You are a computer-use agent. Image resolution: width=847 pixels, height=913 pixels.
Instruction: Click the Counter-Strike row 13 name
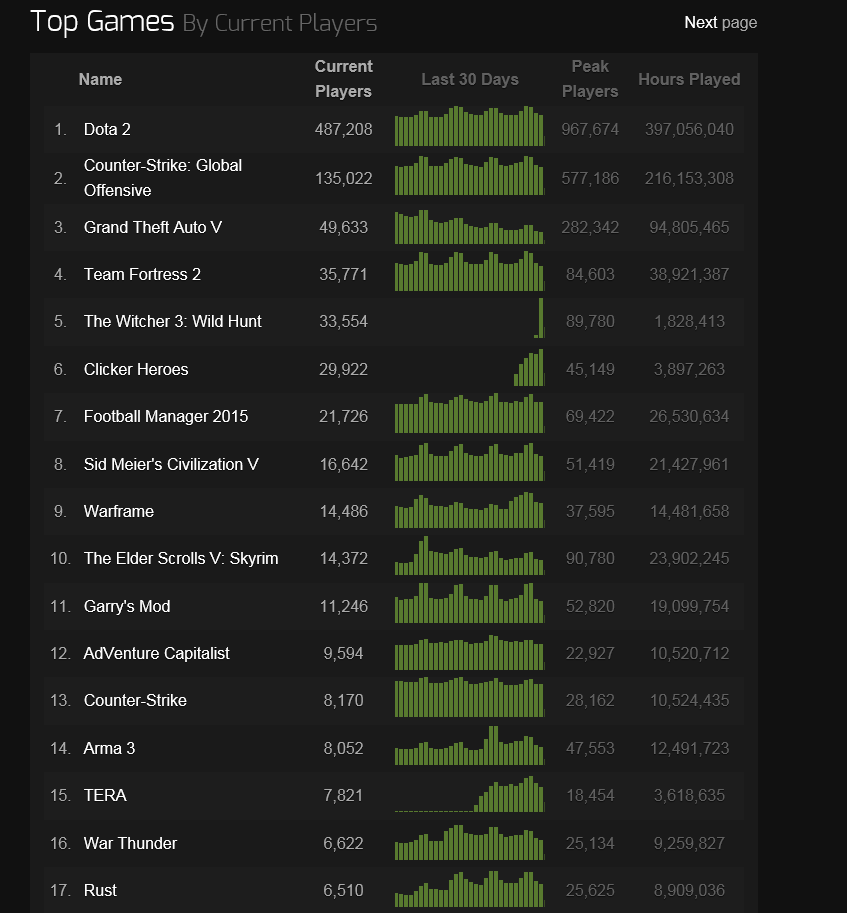135,700
